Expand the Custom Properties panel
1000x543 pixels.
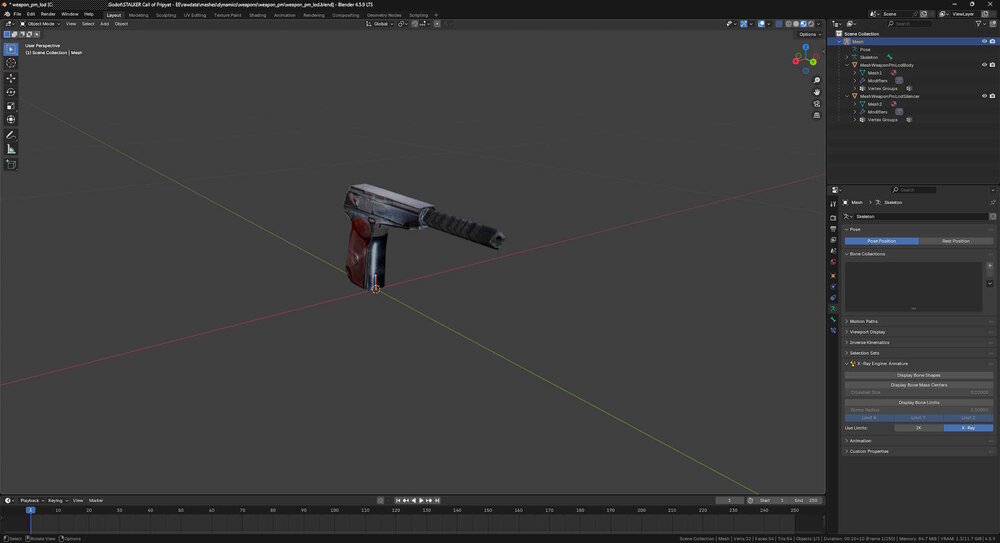pos(918,451)
